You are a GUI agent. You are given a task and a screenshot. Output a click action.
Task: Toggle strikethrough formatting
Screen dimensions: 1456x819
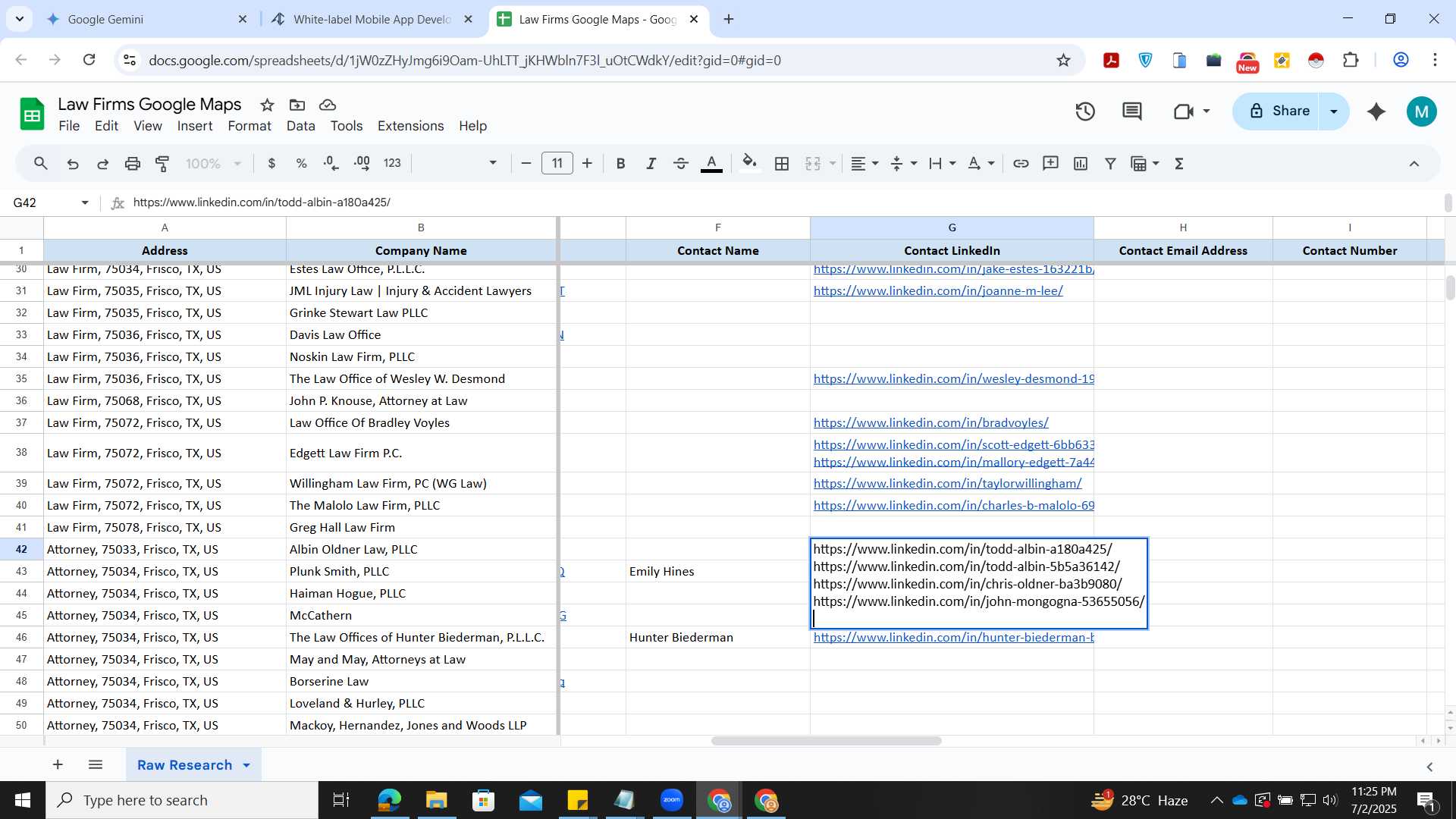[x=681, y=163]
